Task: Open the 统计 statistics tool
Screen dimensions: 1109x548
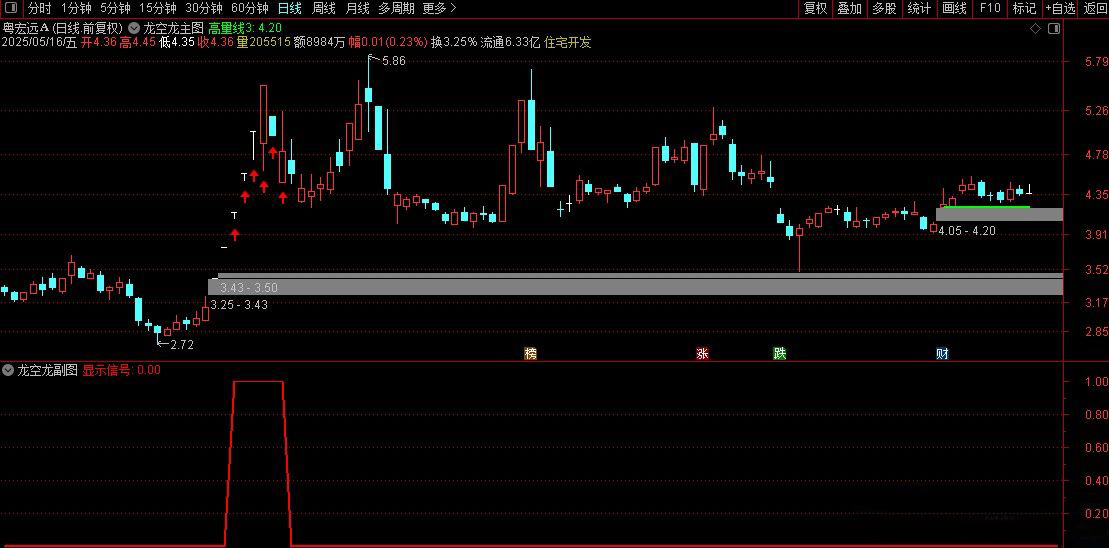Action: [x=919, y=8]
